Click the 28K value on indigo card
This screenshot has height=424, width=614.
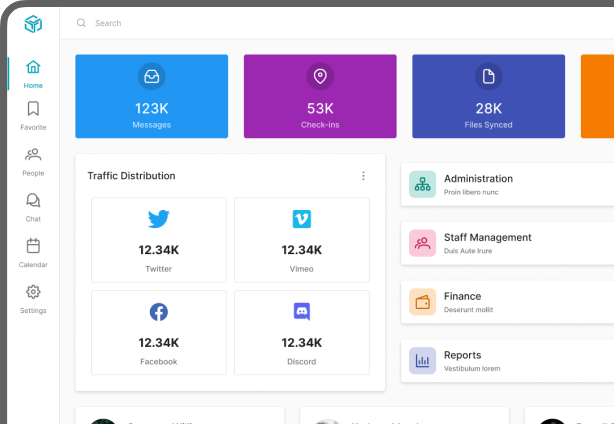(488, 108)
